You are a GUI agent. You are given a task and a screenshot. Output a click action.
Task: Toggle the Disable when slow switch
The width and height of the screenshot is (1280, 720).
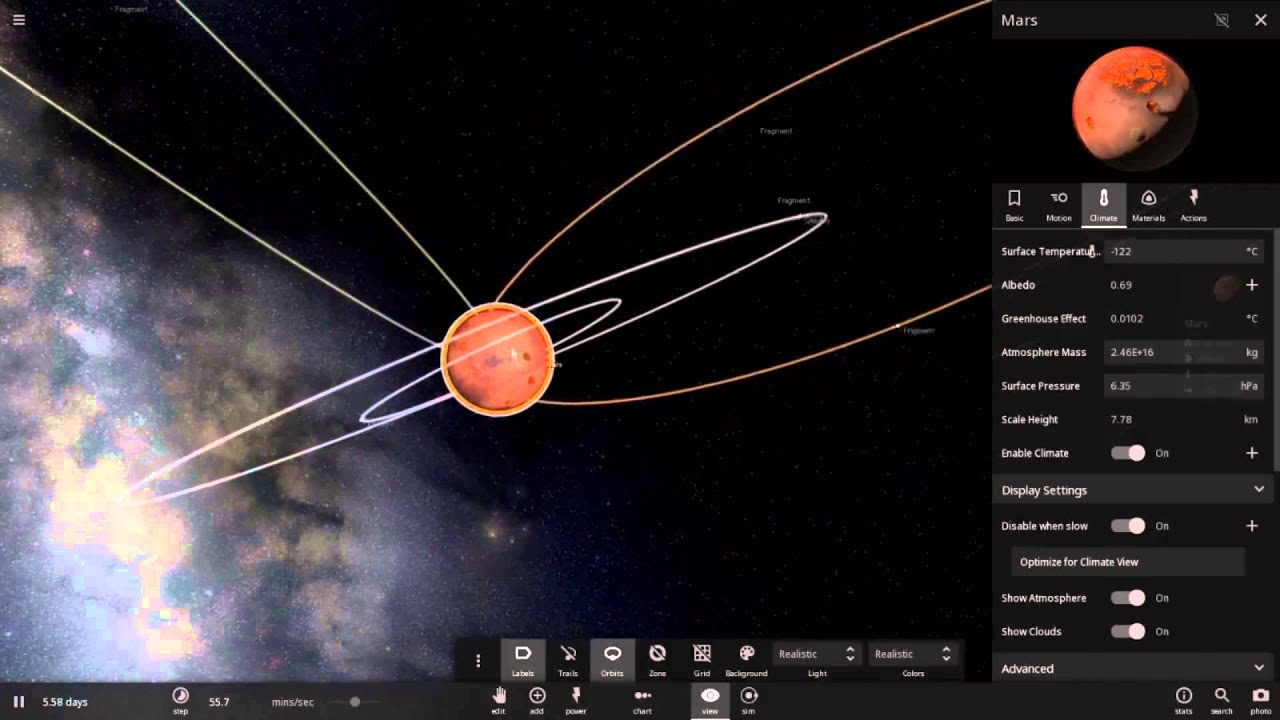1128,526
